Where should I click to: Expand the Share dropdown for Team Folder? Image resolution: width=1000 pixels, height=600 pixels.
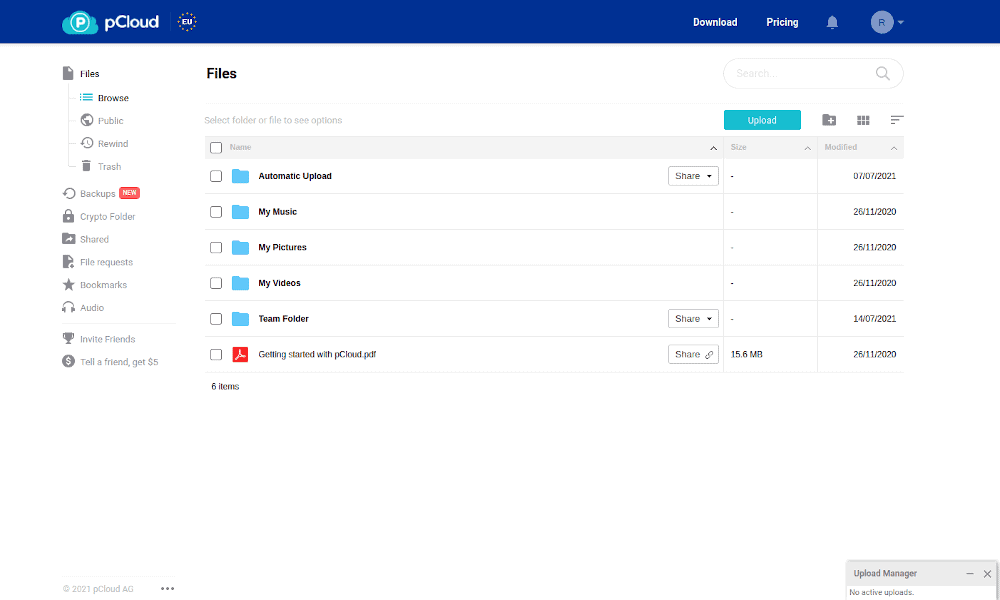tap(693, 319)
